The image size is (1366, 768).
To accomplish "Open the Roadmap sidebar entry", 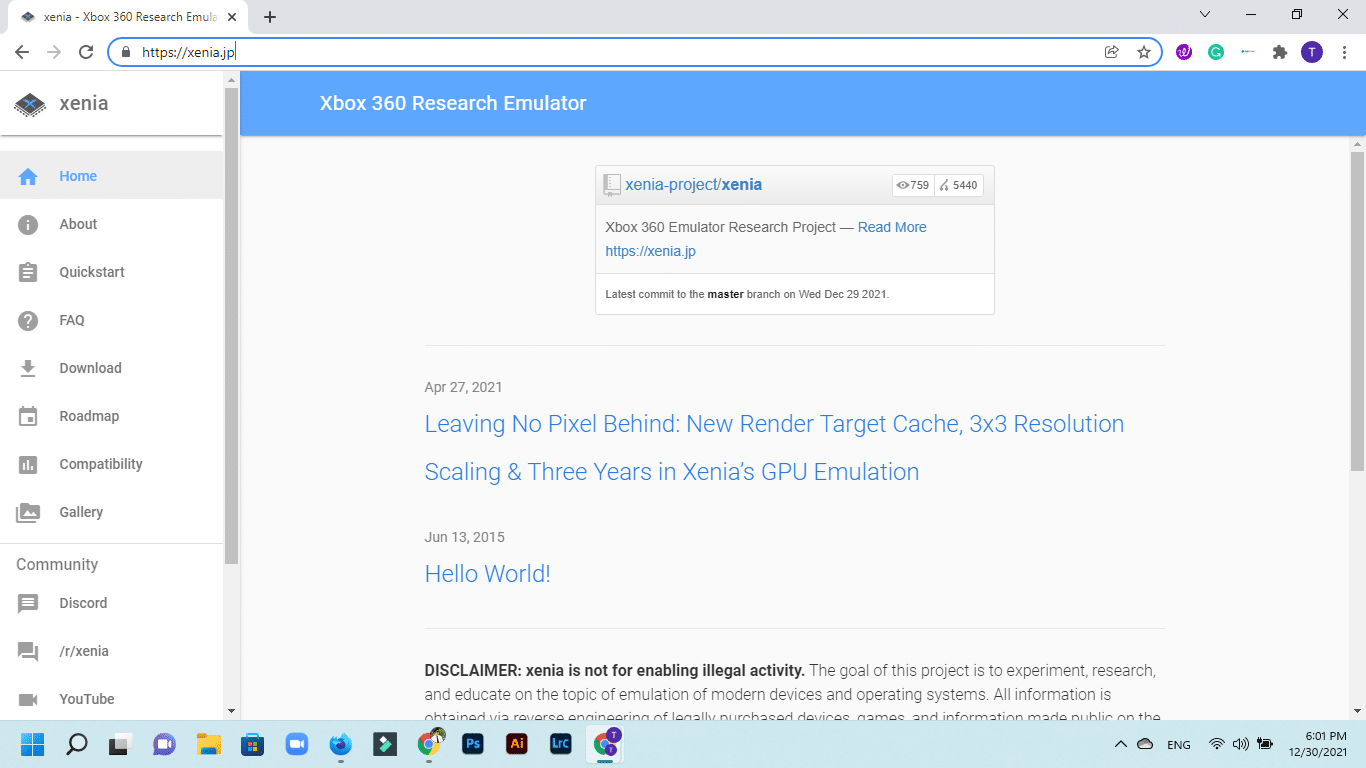I will click(111, 416).
